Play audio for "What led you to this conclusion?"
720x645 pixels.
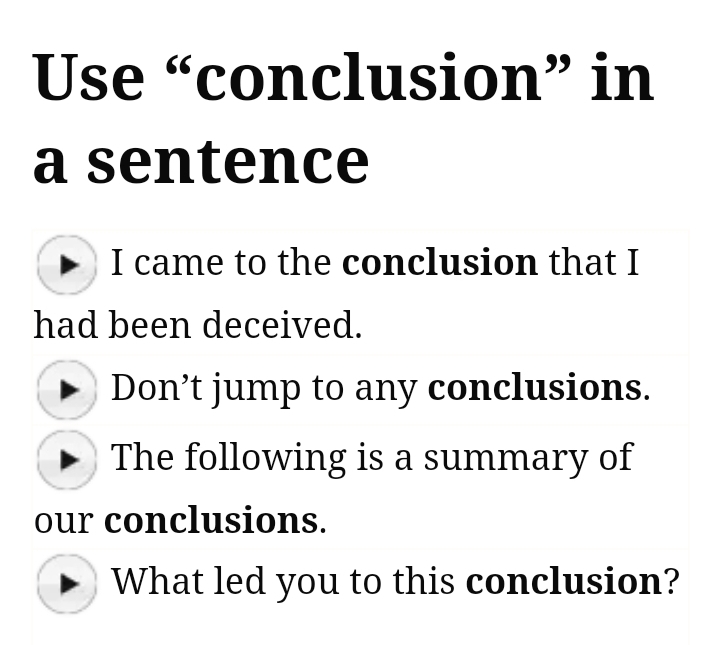click(67, 582)
